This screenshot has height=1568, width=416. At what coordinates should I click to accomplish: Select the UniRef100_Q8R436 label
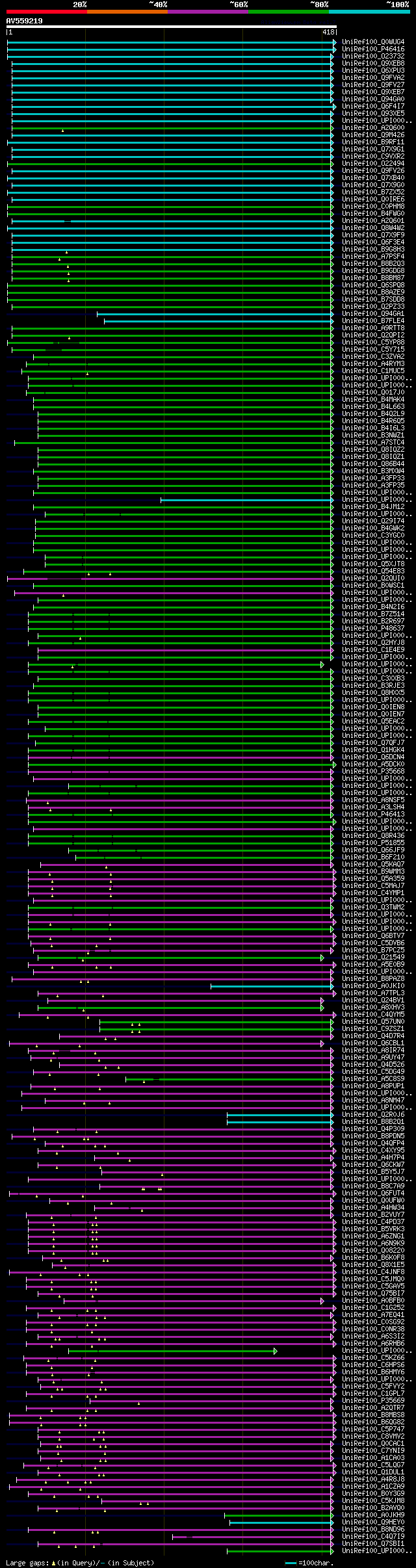[x=373, y=836]
